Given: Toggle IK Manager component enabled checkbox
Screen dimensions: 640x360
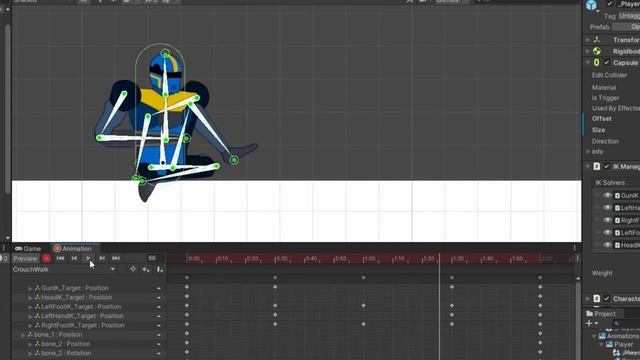Looking at the screenshot, I should click(607, 166).
